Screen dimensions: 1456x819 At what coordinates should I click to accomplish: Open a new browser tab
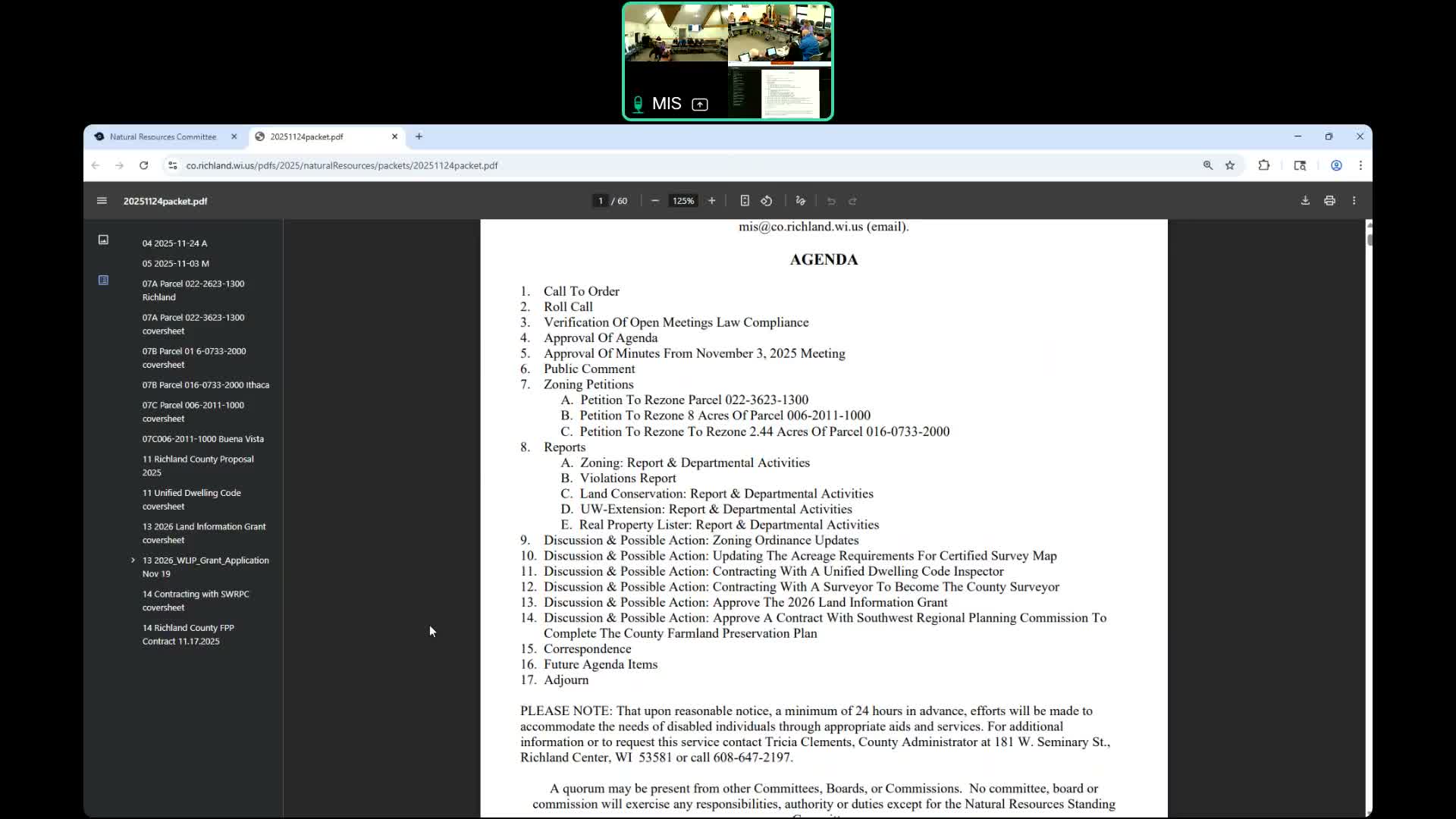[419, 136]
